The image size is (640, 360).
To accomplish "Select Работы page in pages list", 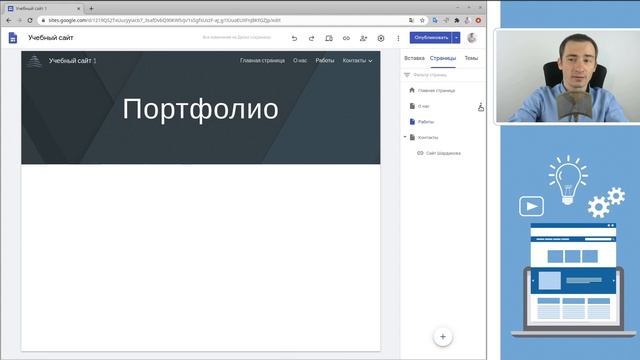I will coord(426,122).
